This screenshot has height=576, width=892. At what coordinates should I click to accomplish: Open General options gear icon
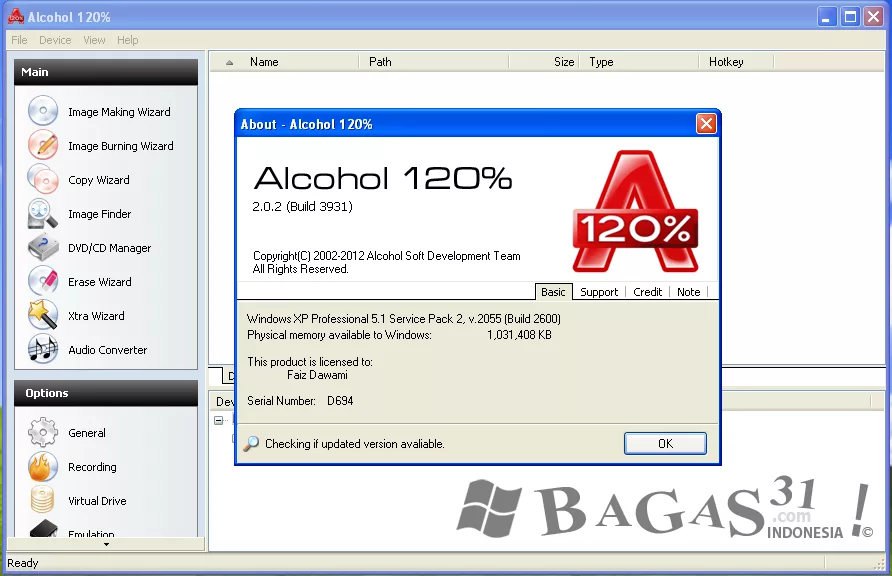coord(43,432)
